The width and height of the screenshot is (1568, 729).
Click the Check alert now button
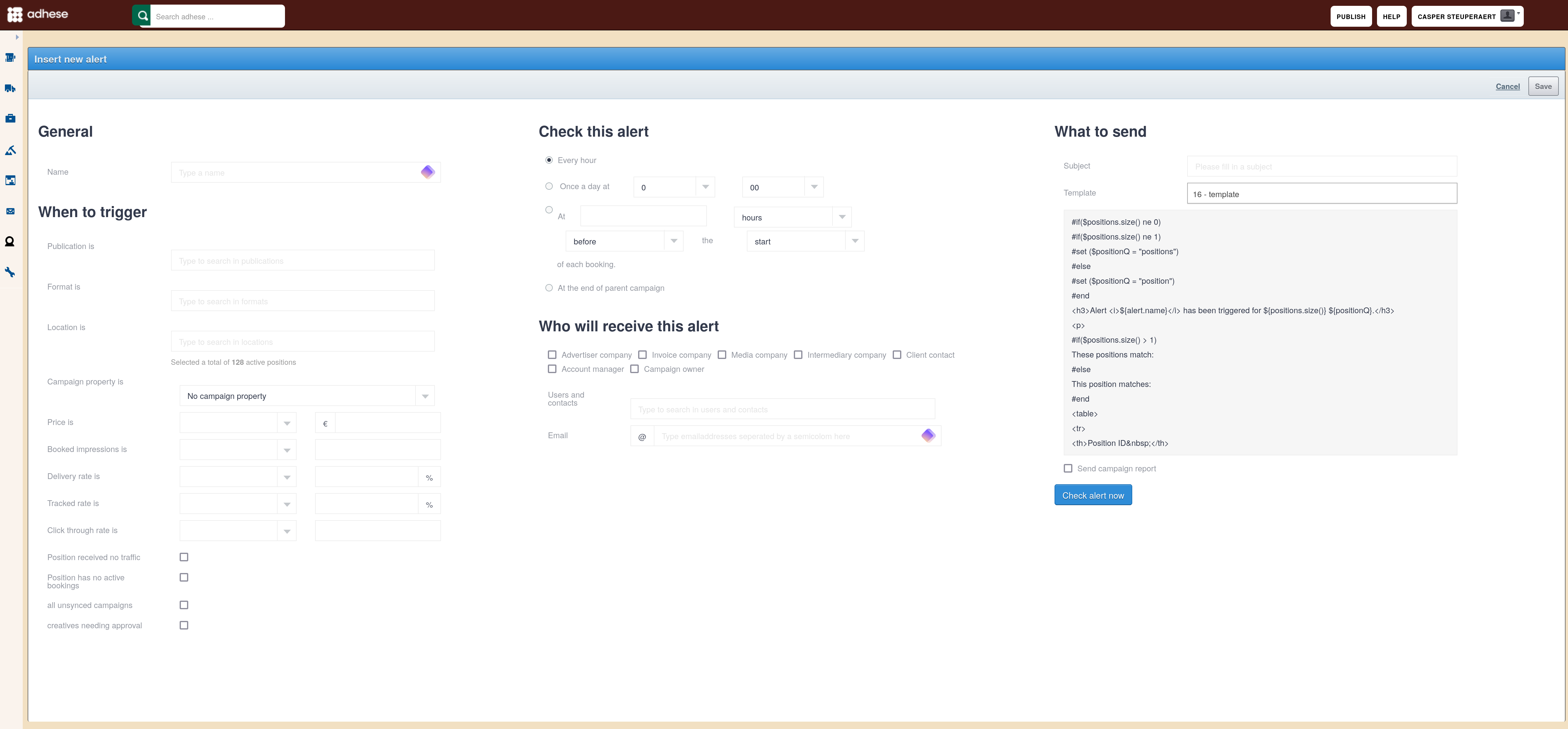click(1093, 495)
